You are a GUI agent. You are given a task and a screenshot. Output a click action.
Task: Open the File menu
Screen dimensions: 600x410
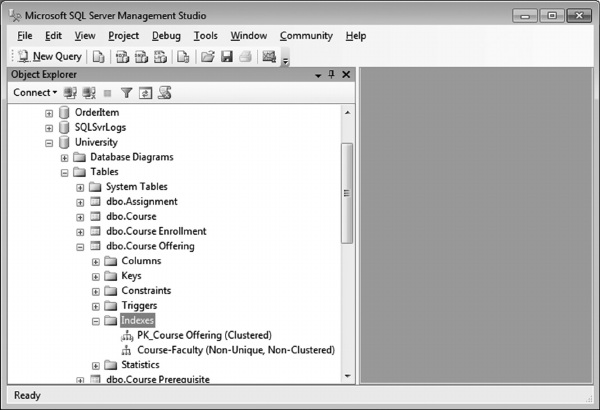(24, 36)
